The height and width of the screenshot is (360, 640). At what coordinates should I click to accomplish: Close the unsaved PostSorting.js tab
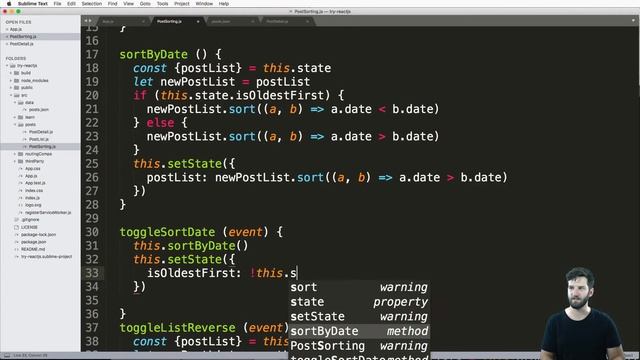[198, 21]
